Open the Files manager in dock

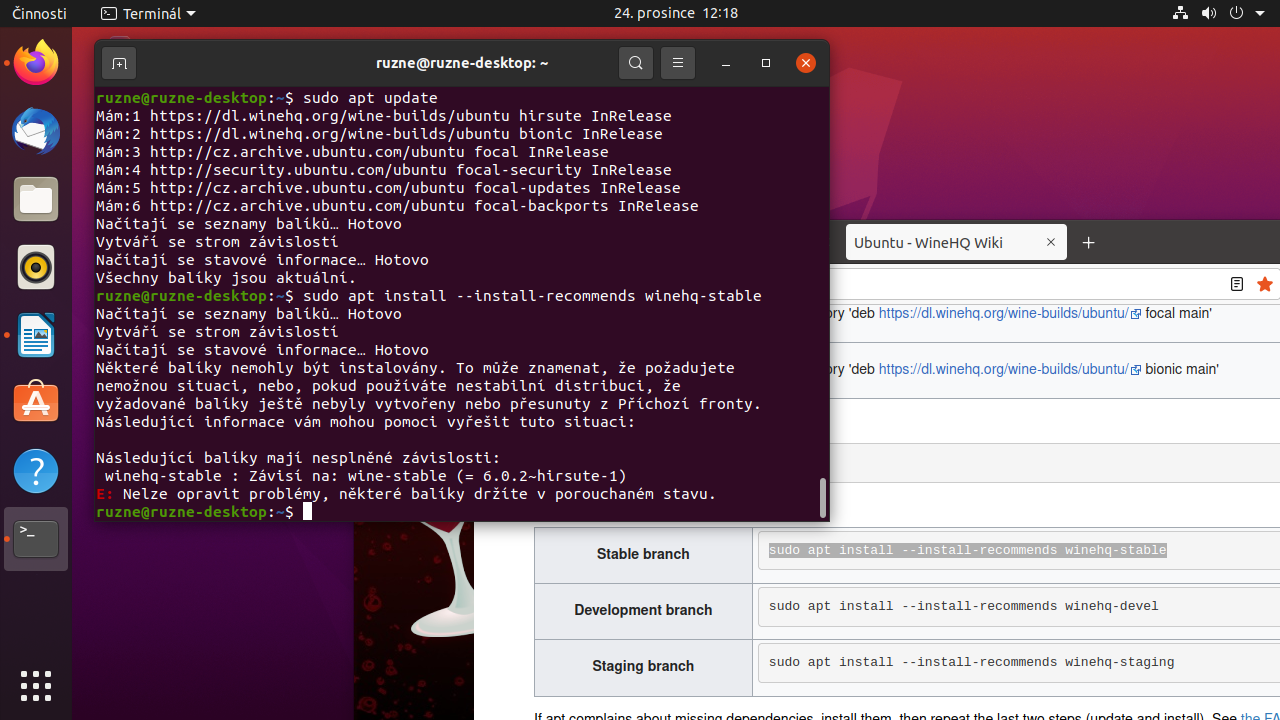pos(36,199)
